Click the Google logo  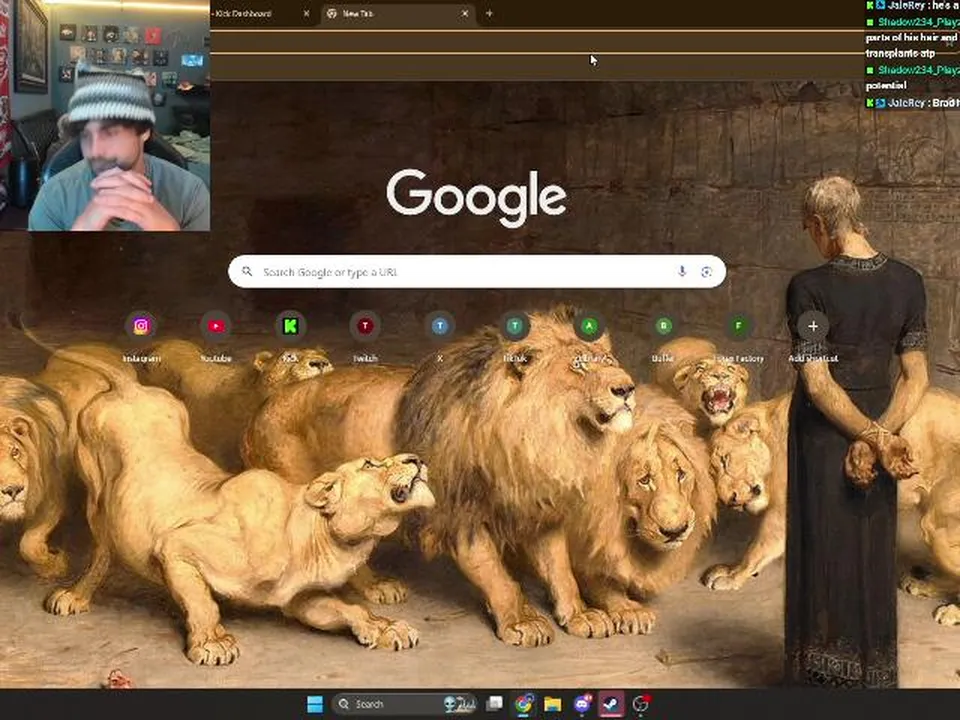pos(476,197)
